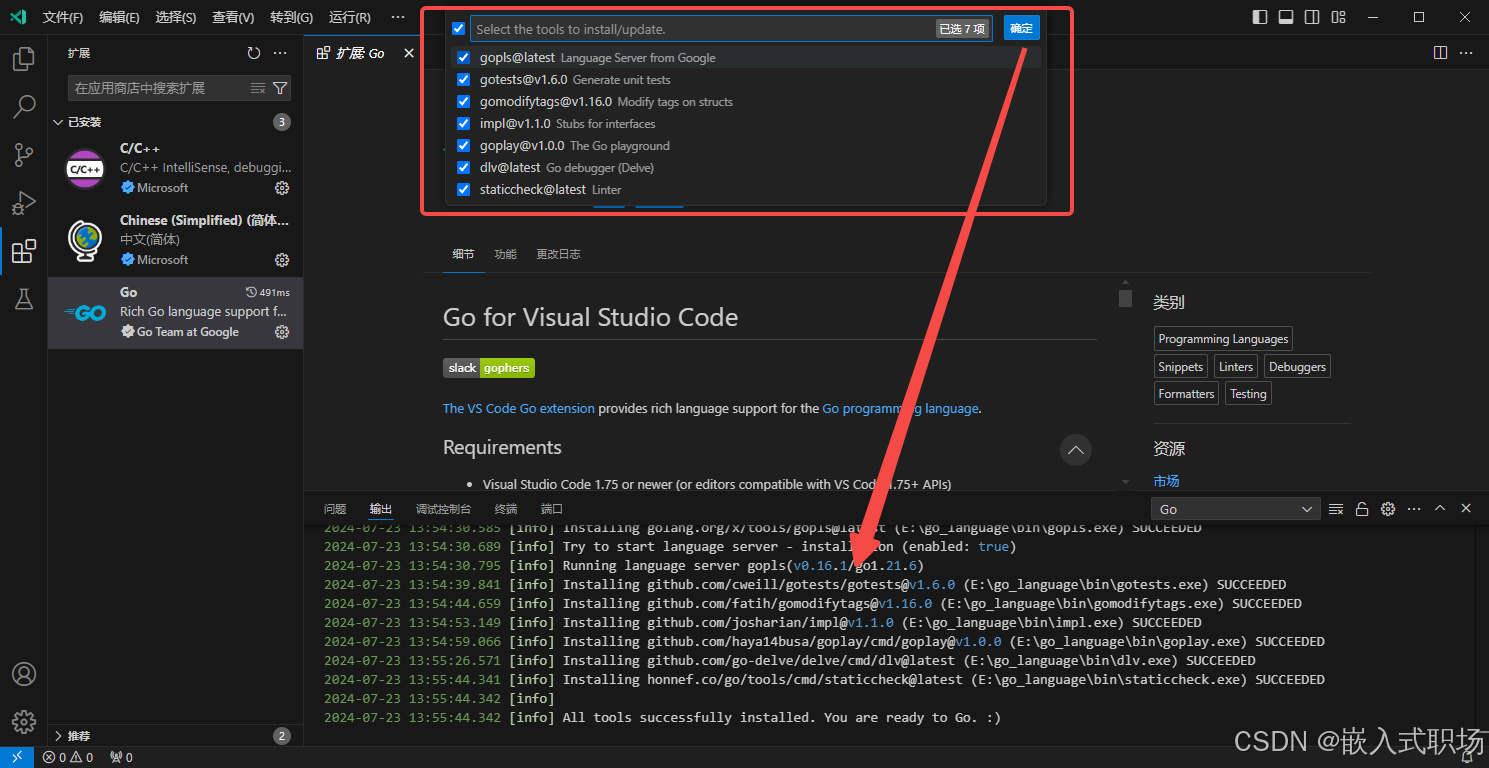Screen dimensions: 1489x768
Task: Uncheck impl@v1.1.0 tool
Action: point(463,124)
